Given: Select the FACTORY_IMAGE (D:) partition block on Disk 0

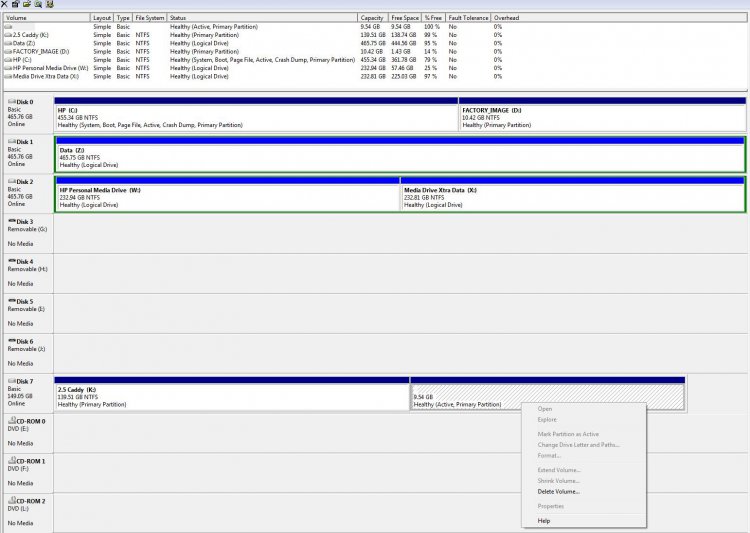Looking at the screenshot, I should coord(602,114).
